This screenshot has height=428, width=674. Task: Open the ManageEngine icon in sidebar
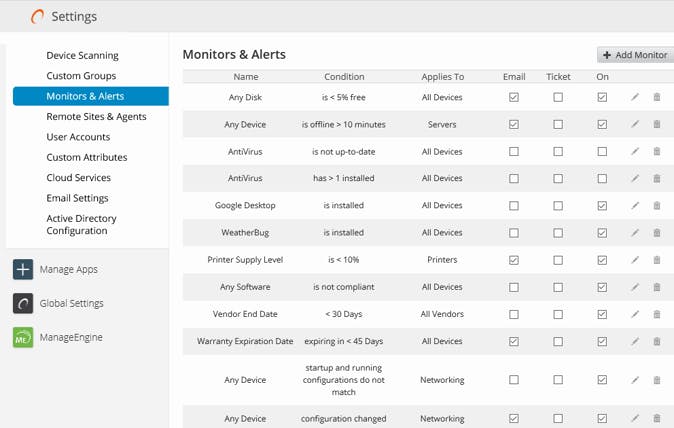(x=23, y=338)
